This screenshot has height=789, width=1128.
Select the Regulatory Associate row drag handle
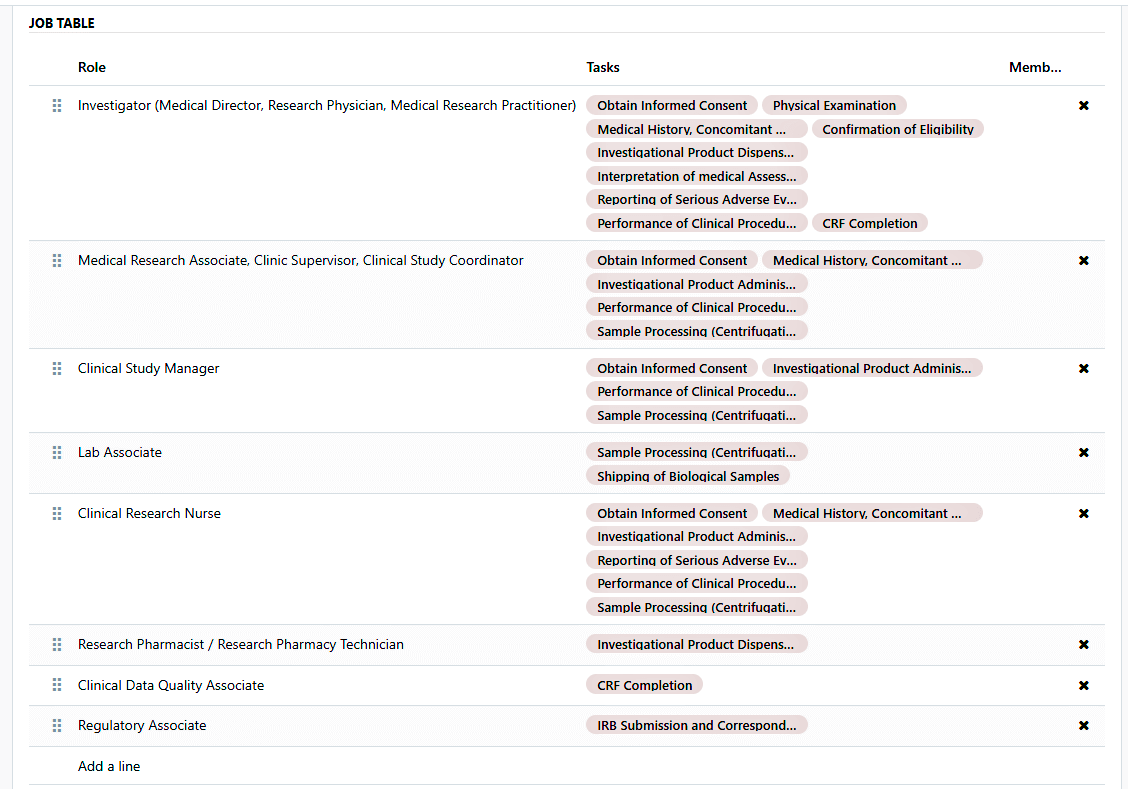pos(57,725)
